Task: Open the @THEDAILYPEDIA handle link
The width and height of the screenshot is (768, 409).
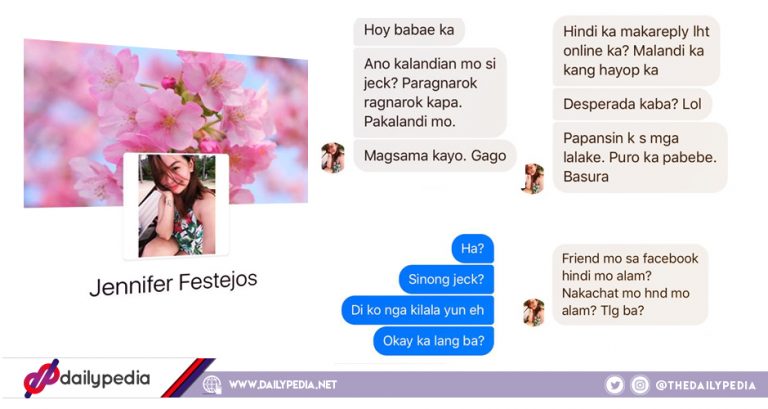Action: (x=705, y=385)
